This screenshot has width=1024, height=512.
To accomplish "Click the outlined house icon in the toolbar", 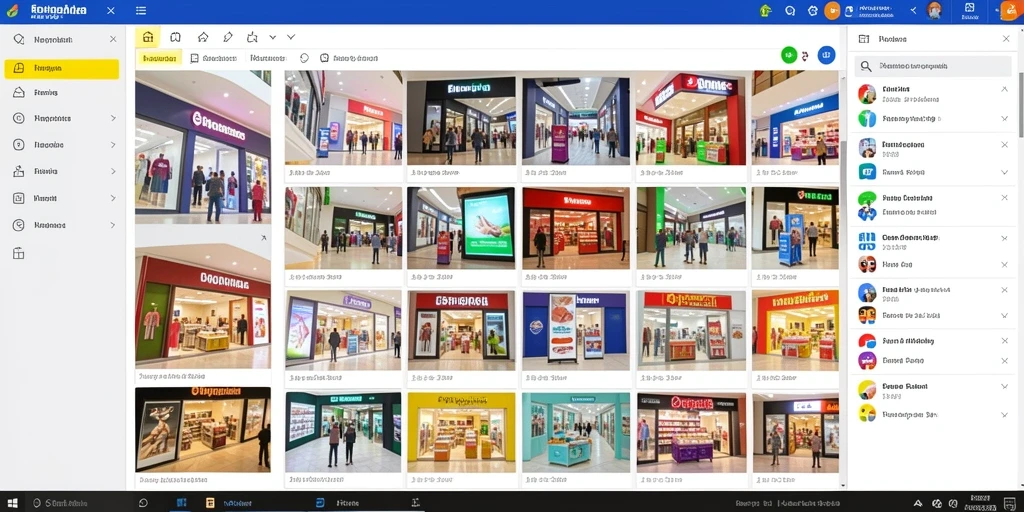I will [x=202, y=37].
